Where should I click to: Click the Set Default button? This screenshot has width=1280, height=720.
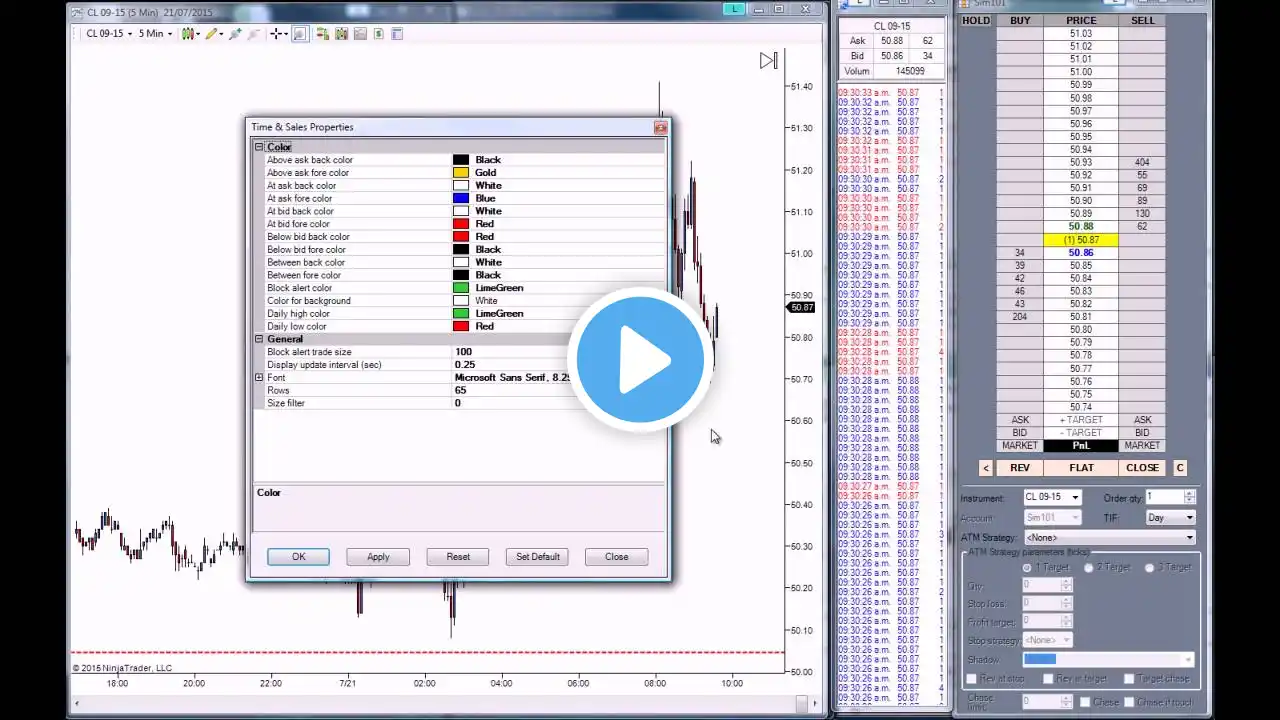point(538,557)
